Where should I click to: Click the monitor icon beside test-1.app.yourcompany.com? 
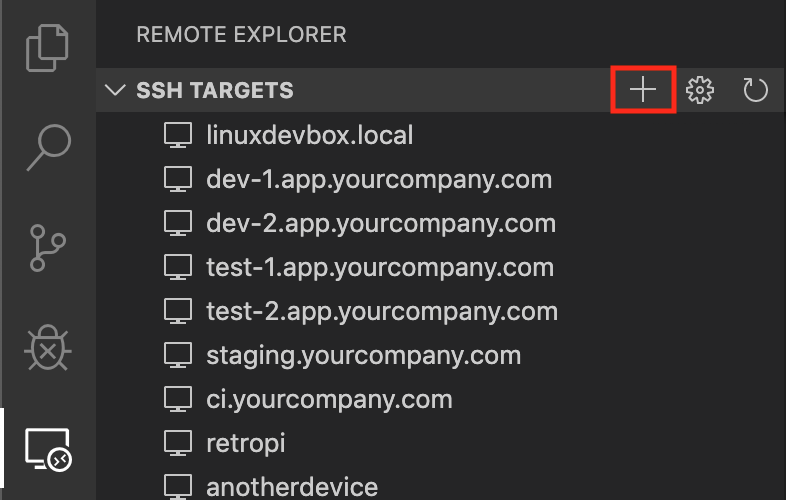178,267
